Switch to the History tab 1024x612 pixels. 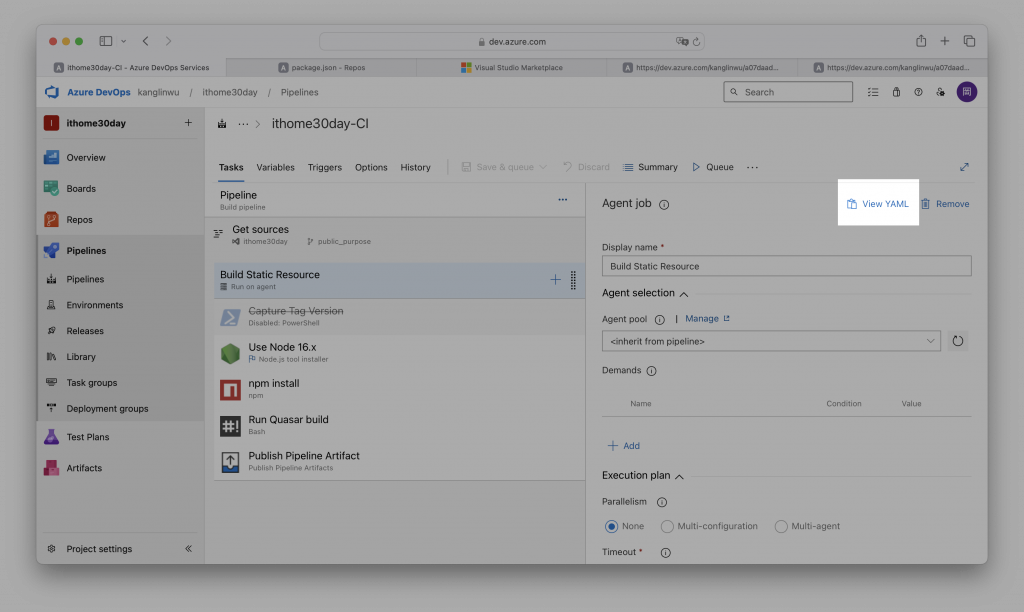pos(415,167)
